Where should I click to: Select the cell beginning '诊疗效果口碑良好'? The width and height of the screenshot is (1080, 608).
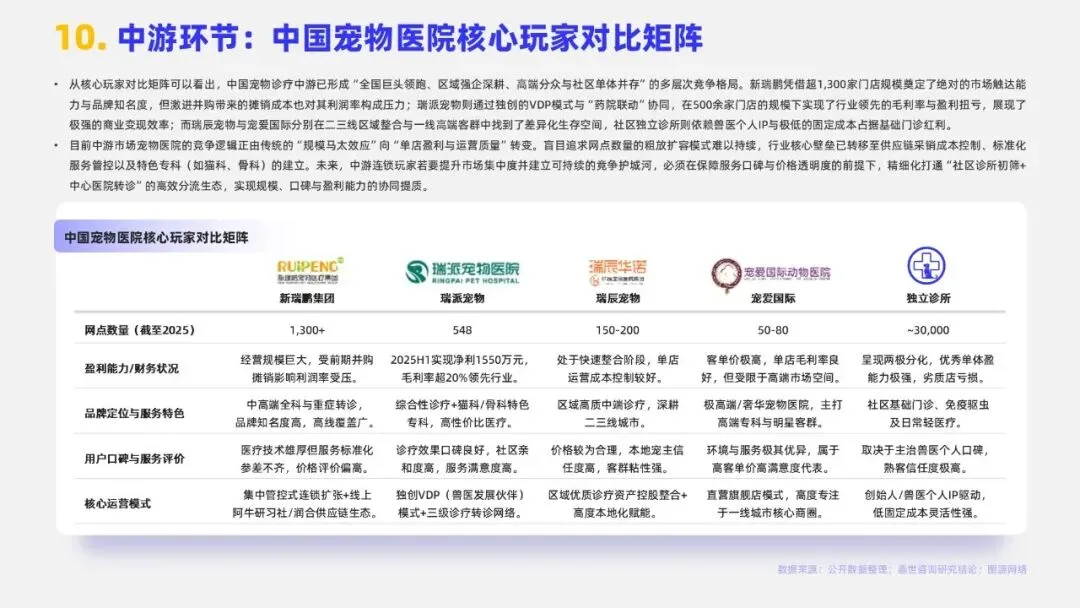click(462, 459)
